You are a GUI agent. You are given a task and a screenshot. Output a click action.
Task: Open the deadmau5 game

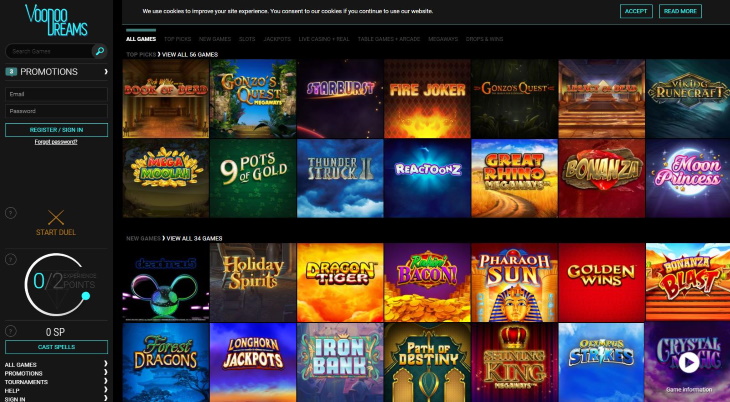[x=166, y=282]
